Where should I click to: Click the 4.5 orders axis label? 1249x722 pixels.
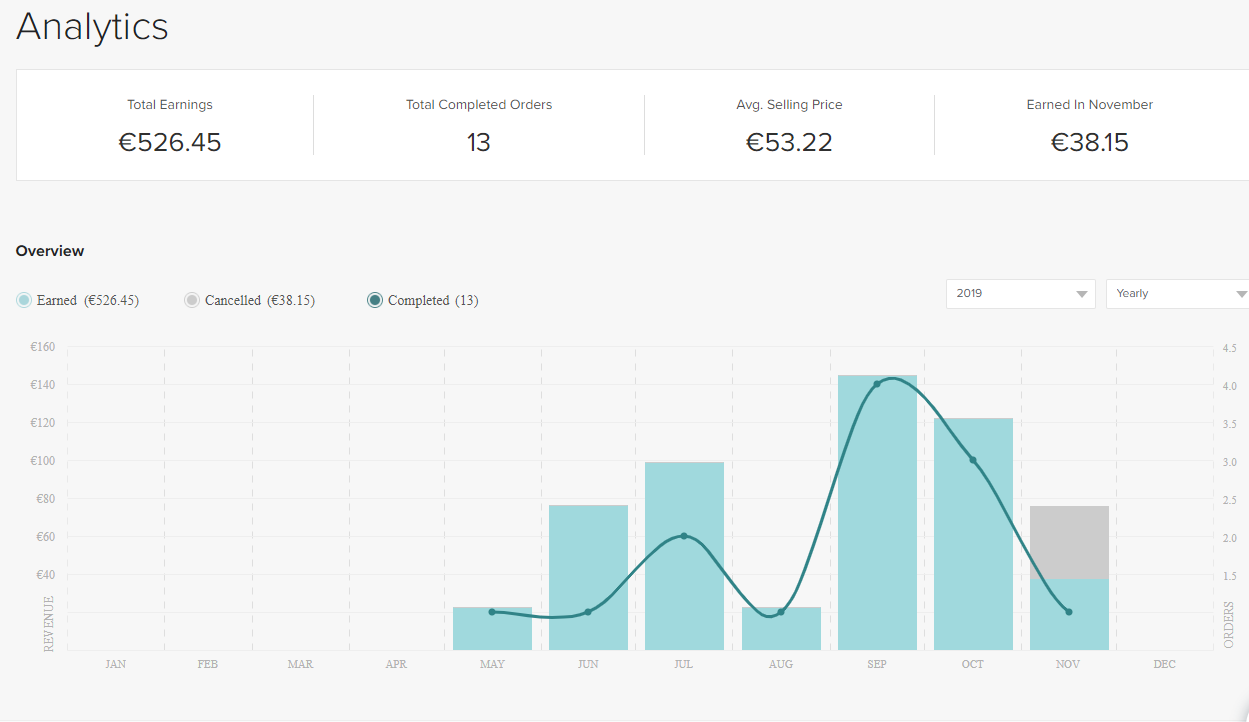click(1230, 348)
